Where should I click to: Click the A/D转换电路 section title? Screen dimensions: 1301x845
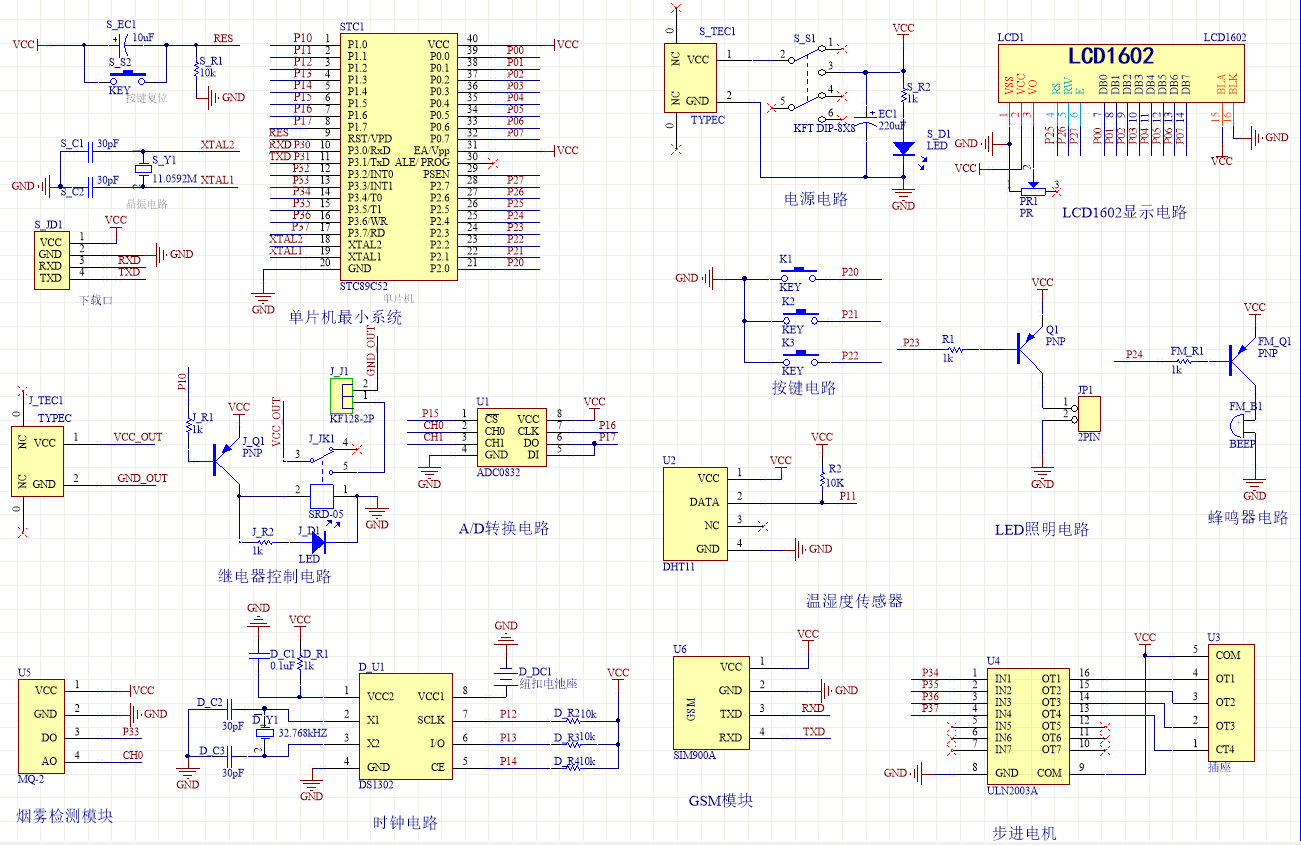(x=502, y=528)
